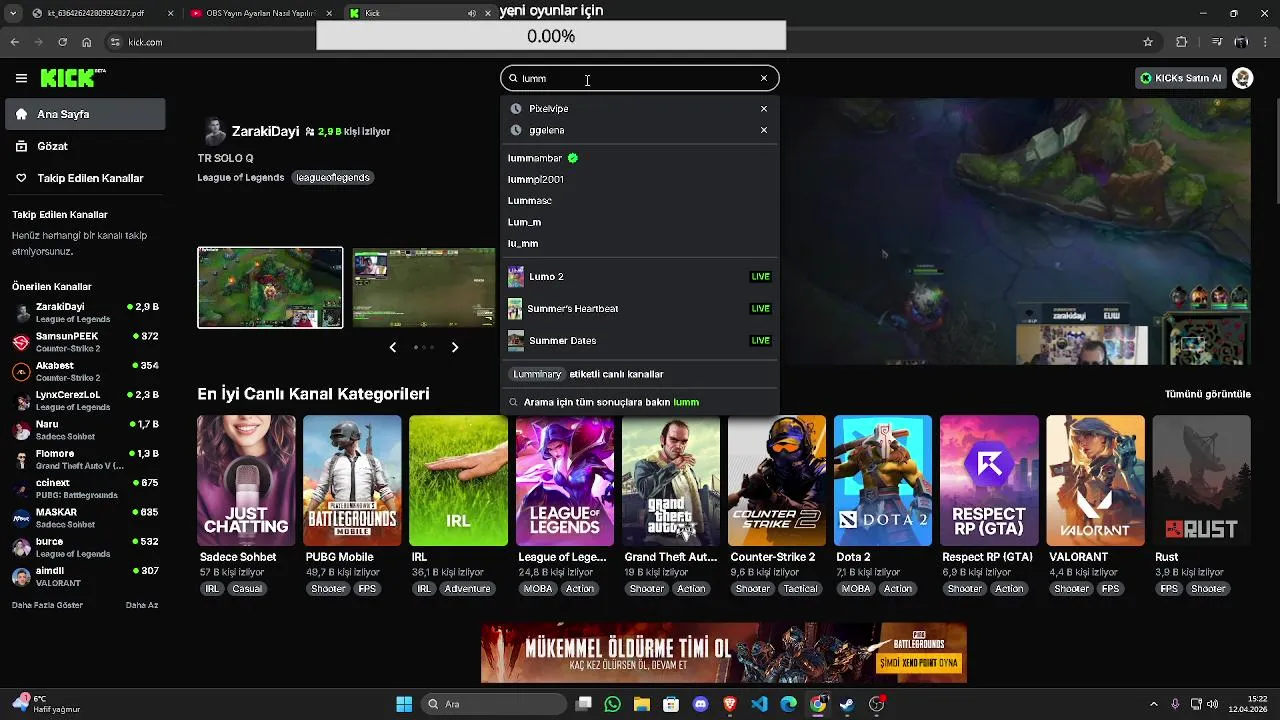1280x720 pixels.
Task: Open the media control icon
Action: [1216, 42]
